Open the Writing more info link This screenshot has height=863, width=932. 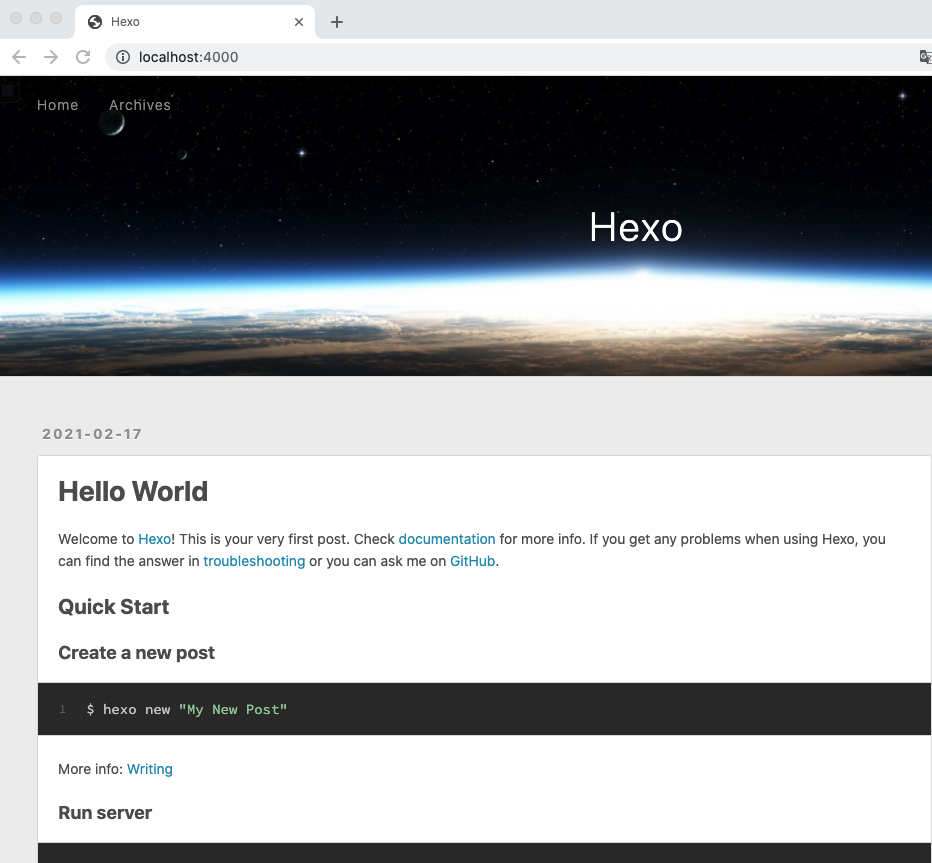click(x=150, y=769)
